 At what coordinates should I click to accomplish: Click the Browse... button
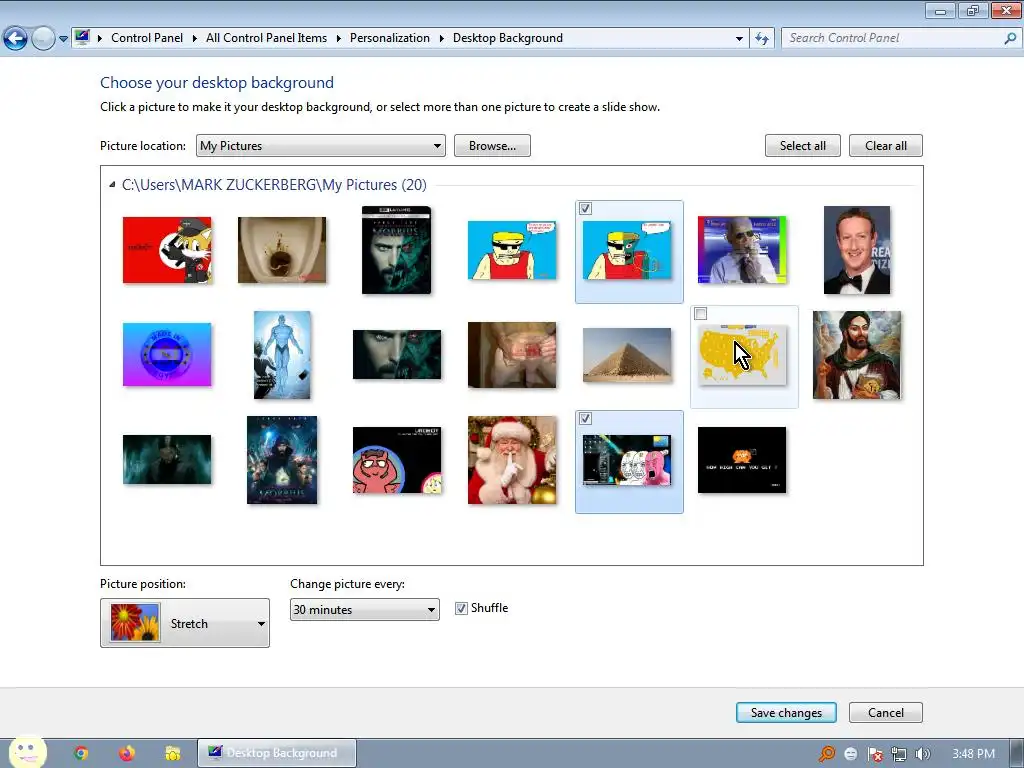pyautogui.click(x=492, y=146)
